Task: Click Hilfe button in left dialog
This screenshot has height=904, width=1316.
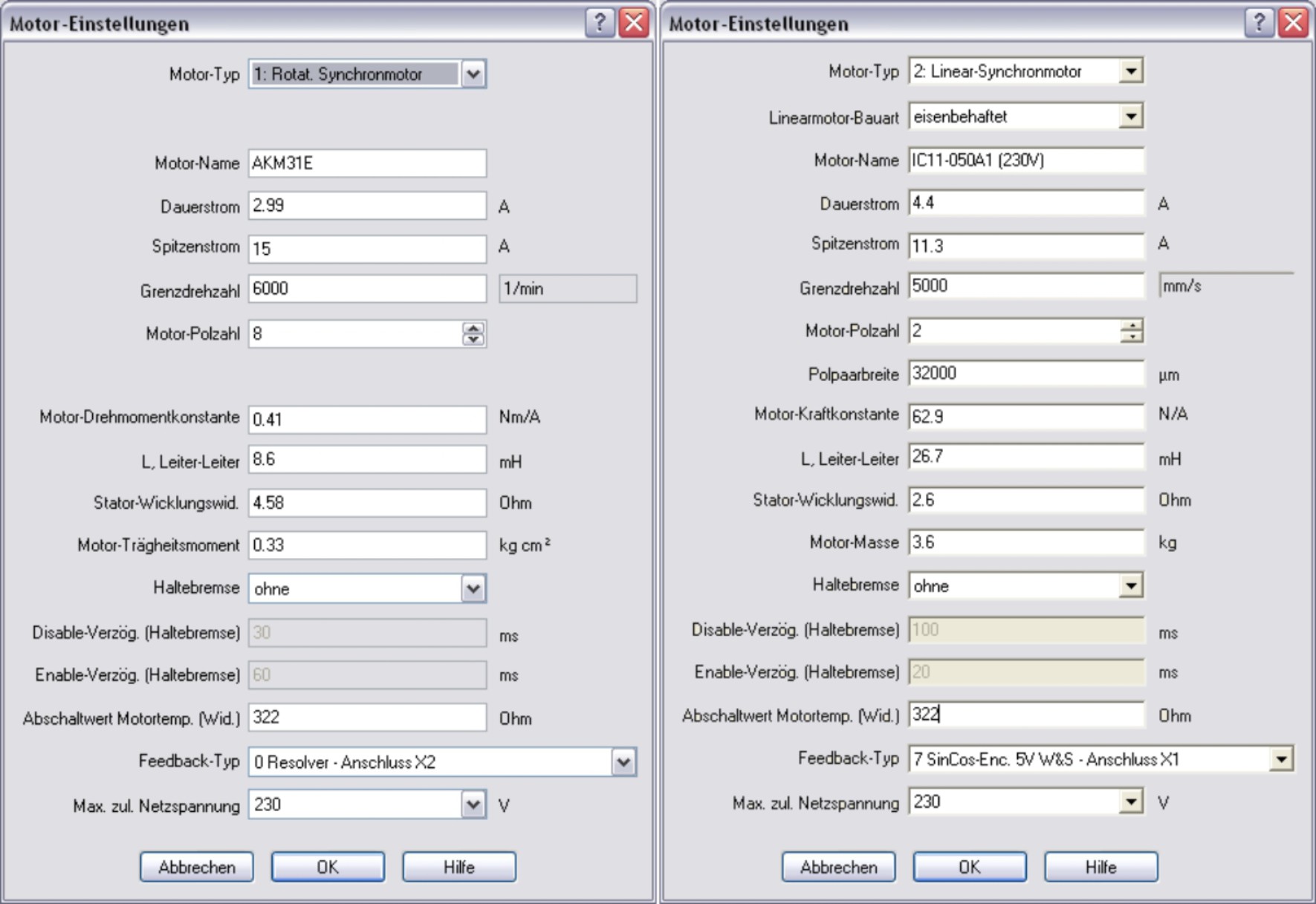Action: 458,867
